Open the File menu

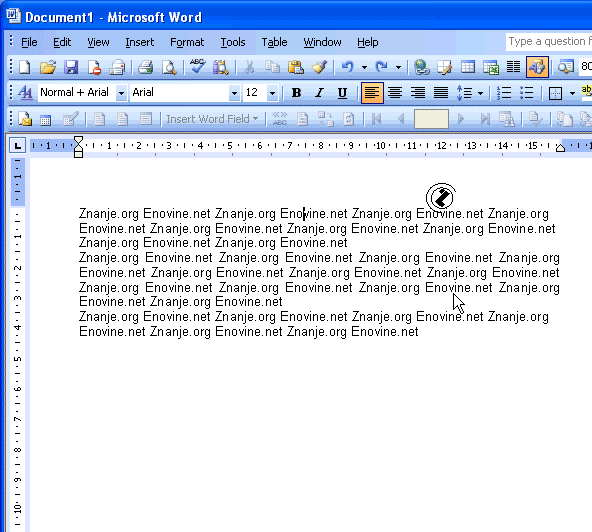pyautogui.click(x=29, y=42)
